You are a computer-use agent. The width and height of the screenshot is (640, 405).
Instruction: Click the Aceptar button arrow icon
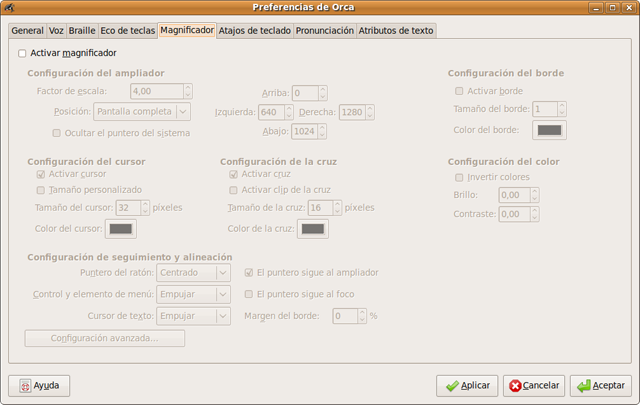pyautogui.click(x=582, y=385)
